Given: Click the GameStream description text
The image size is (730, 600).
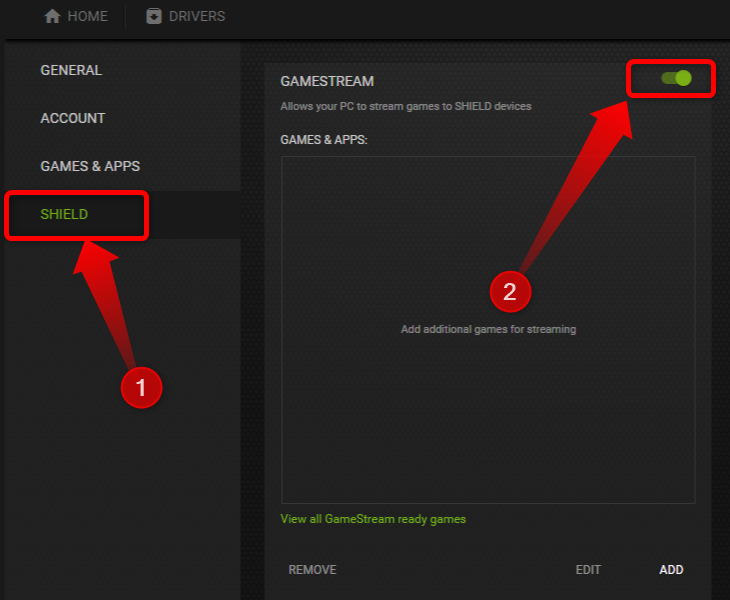Looking at the screenshot, I should pyautogui.click(x=406, y=106).
